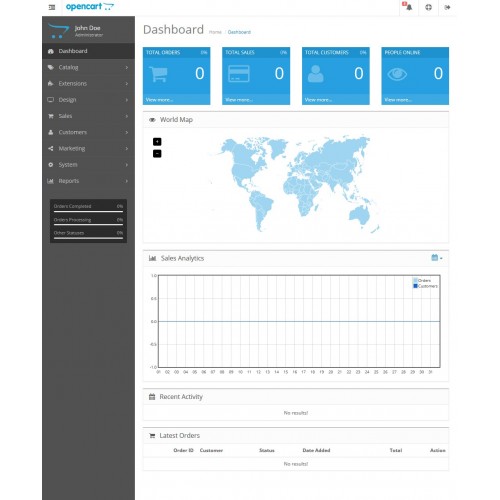Open the Sales Analytics calendar range dropdown
Screen dimensions: 500x500
[437, 258]
